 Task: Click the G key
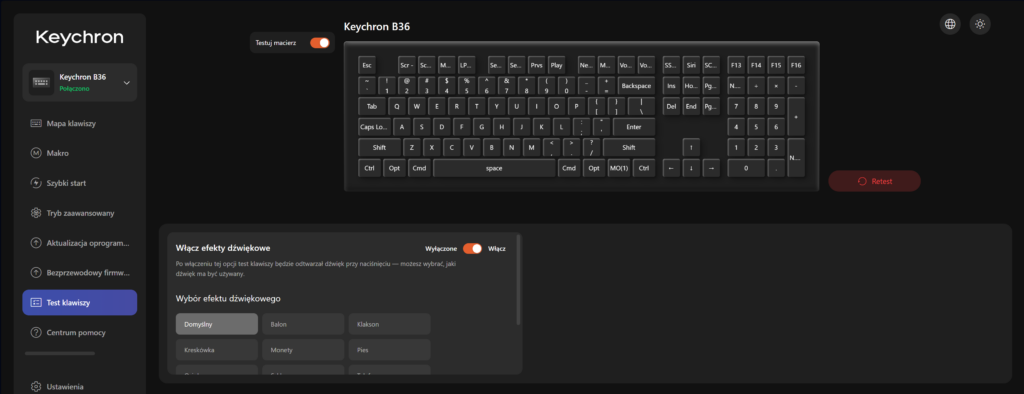(x=481, y=127)
